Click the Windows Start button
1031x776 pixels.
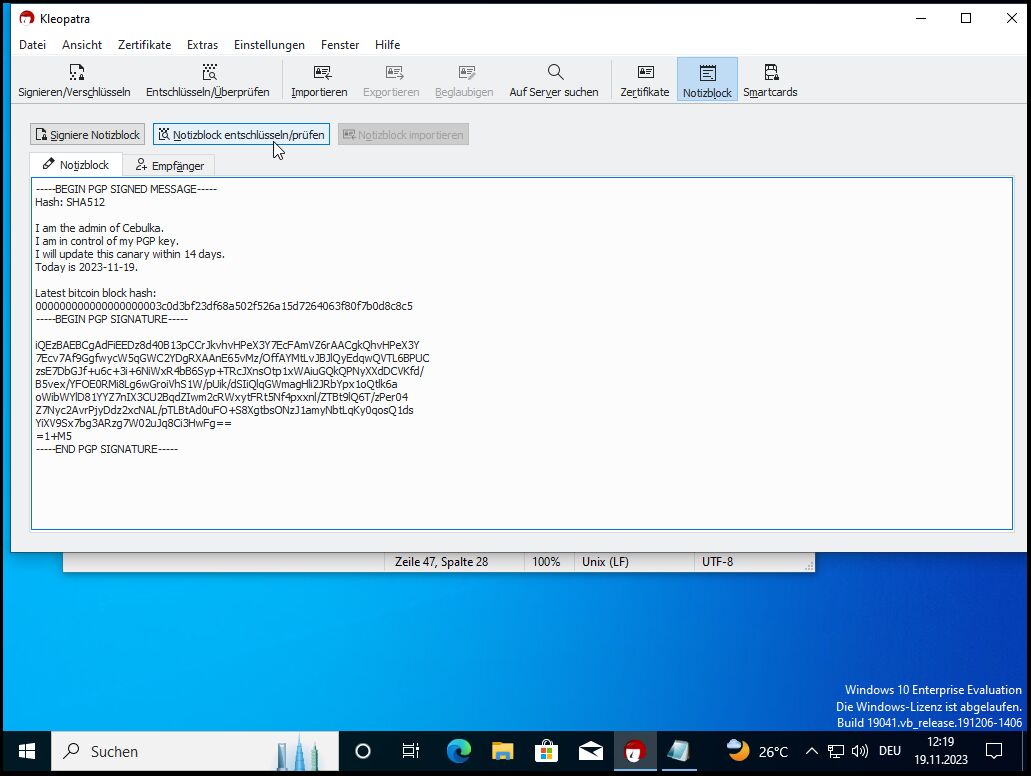click(26, 751)
